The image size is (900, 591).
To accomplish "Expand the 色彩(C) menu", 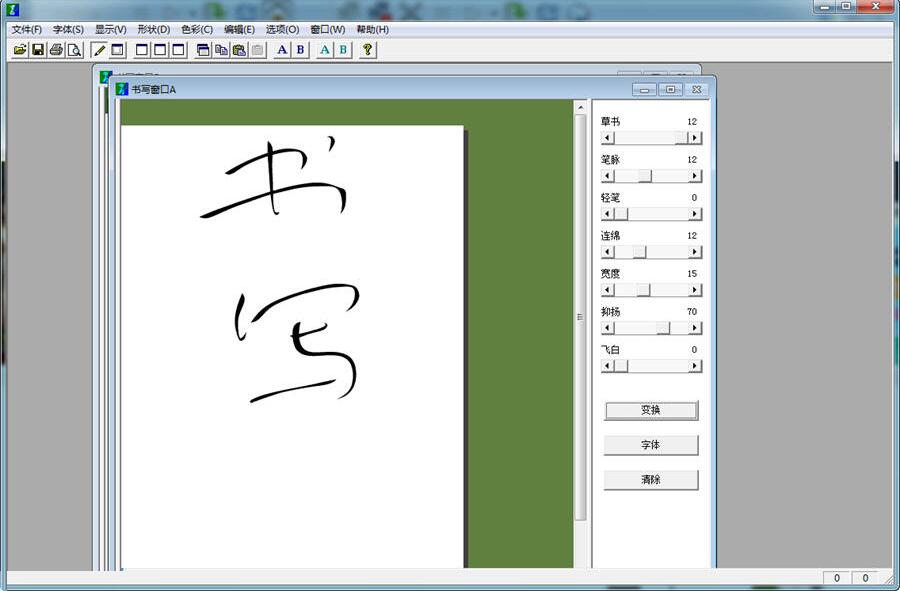I will coord(196,29).
